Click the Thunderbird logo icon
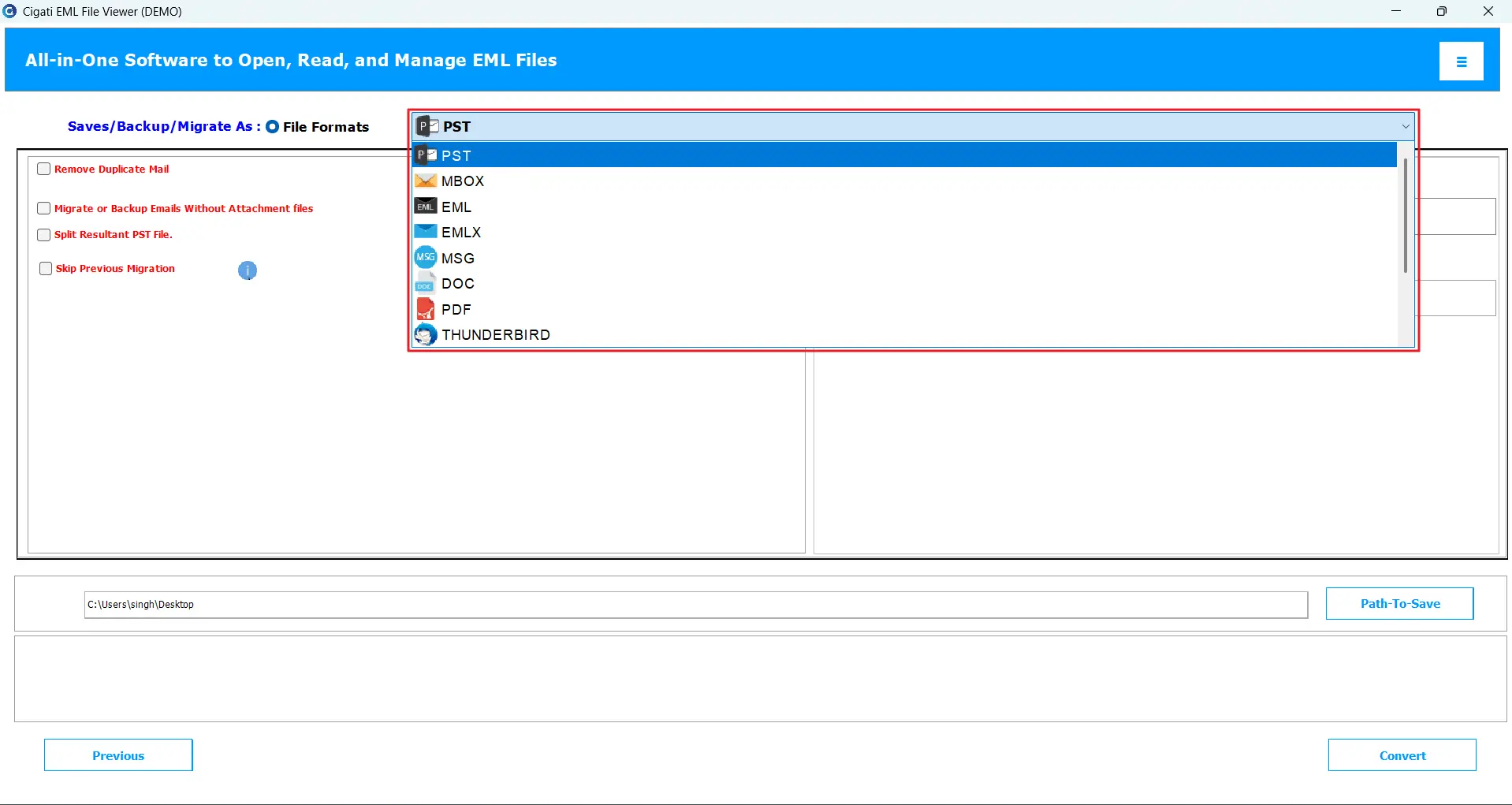1512x805 pixels. (426, 335)
